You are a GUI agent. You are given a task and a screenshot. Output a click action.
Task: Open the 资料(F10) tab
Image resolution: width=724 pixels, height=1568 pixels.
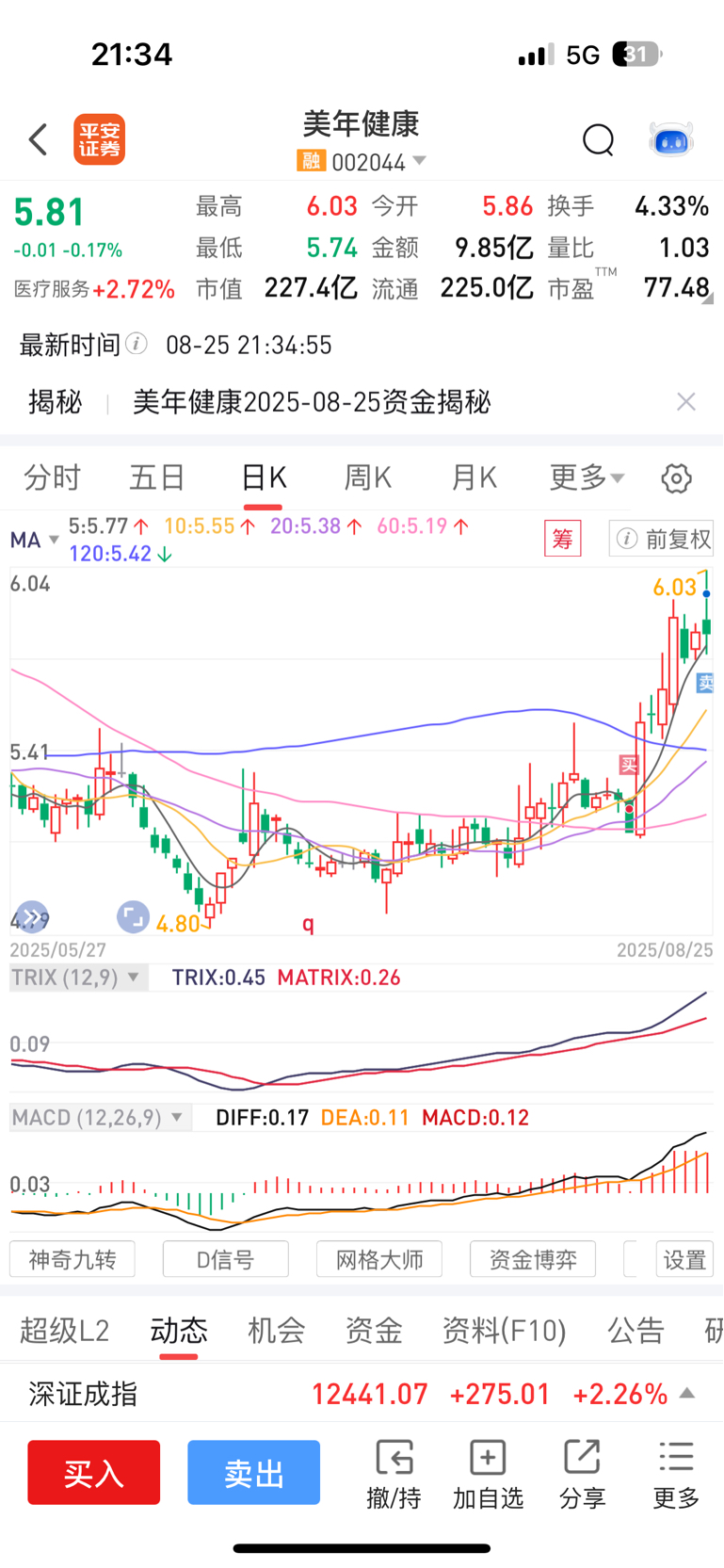(x=505, y=1330)
